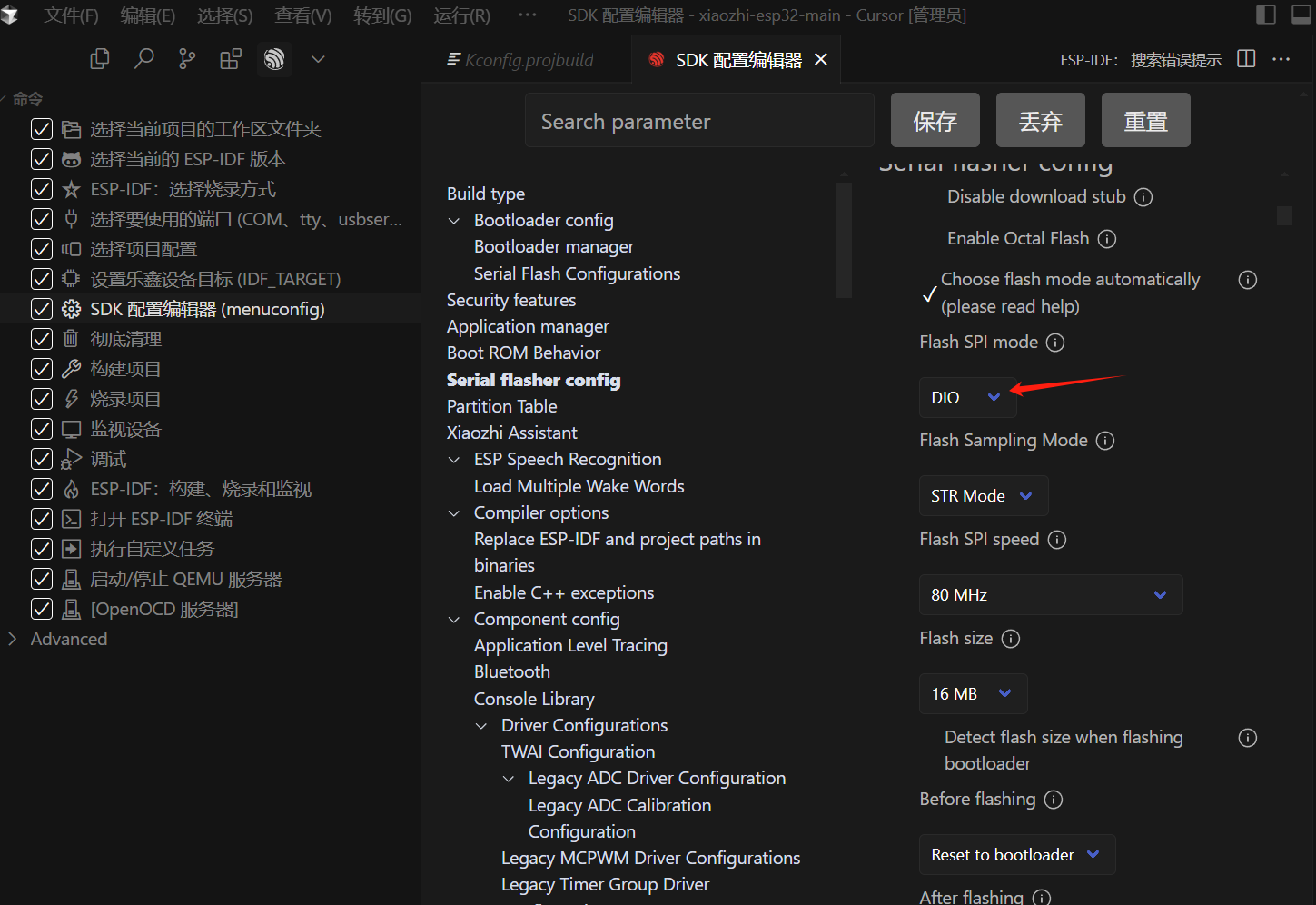Image resolution: width=1316 pixels, height=905 pixels.
Task: Click the split editor icon
Action: tap(1246, 59)
